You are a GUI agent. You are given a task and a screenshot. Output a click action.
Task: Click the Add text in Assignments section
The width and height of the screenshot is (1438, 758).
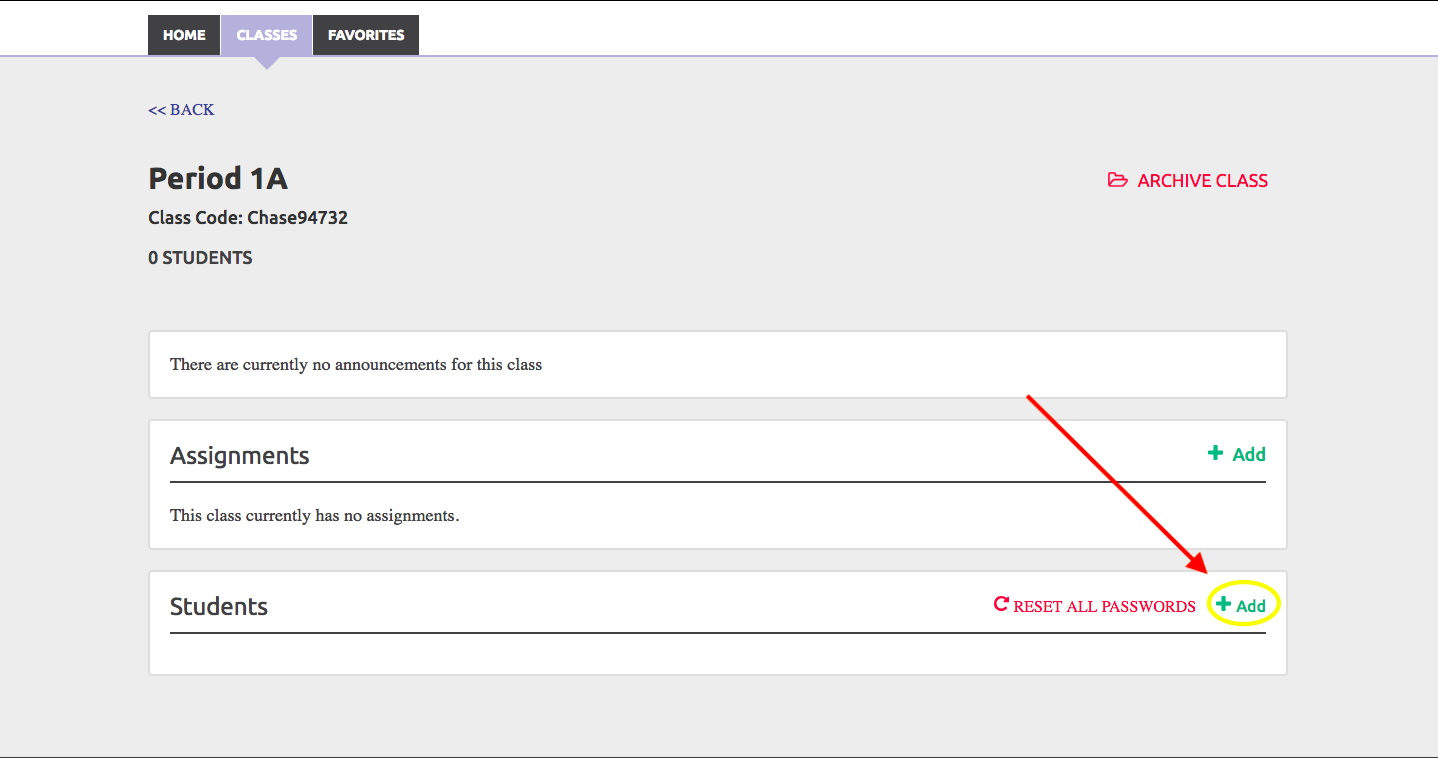point(1249,455)
